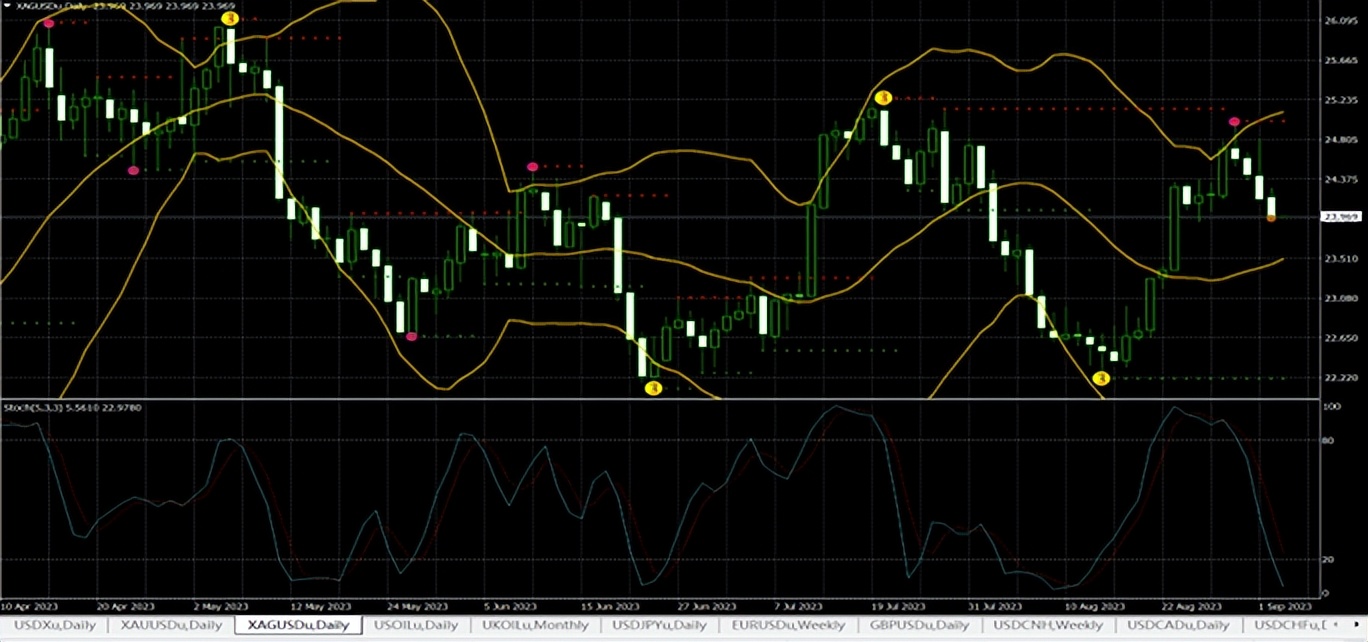Click the stochastic scale value 20
The height and width of the screenshot is (642, 1368).
pyautogui.click(x=1326, y=560)
